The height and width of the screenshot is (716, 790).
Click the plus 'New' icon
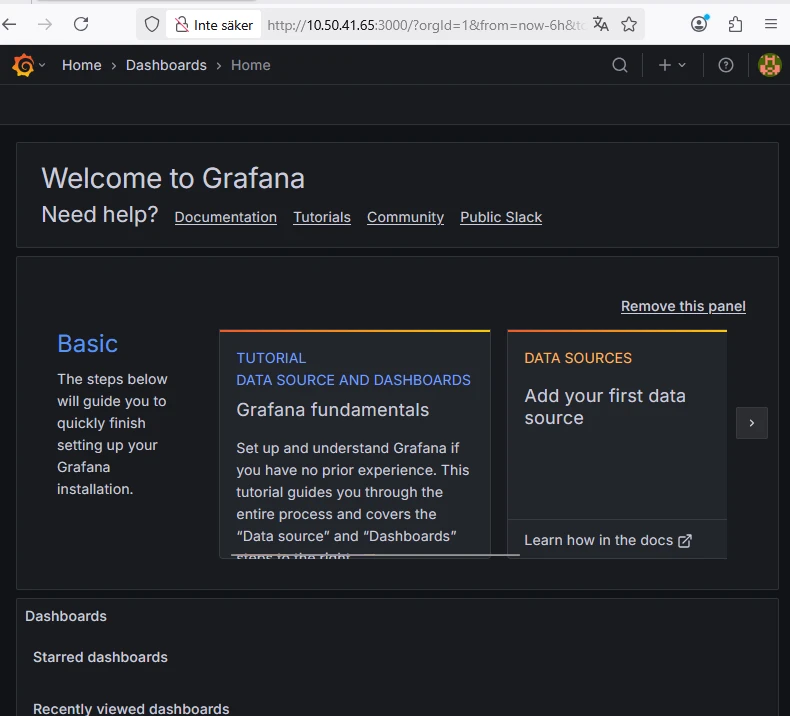665,65
